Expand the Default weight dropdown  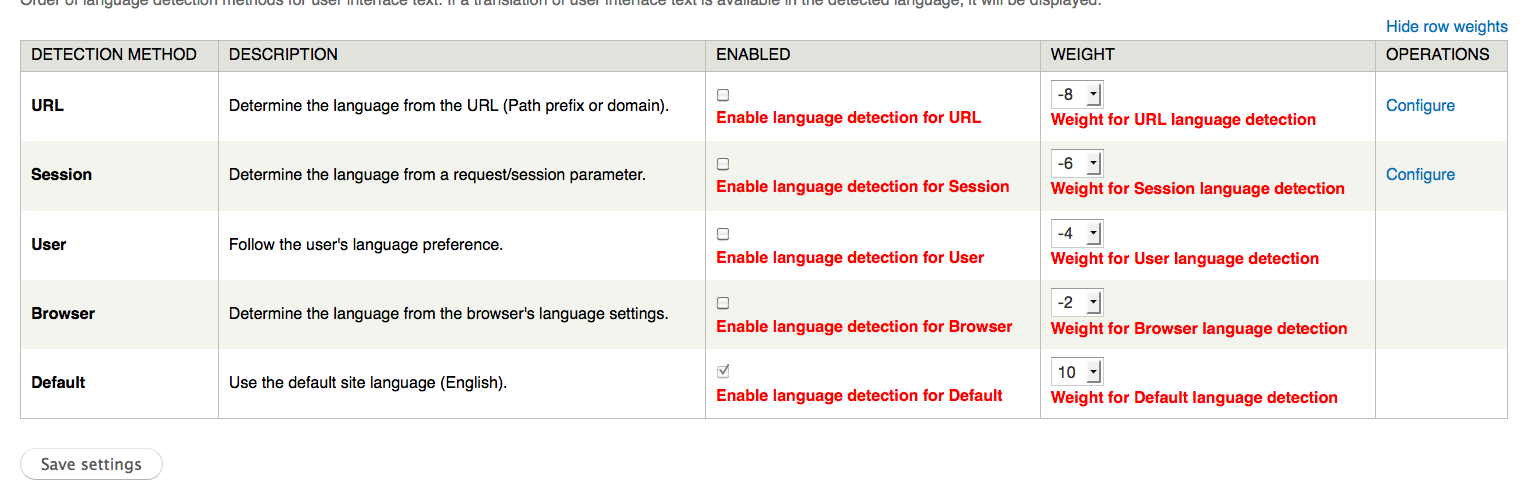coord(1076,372)
